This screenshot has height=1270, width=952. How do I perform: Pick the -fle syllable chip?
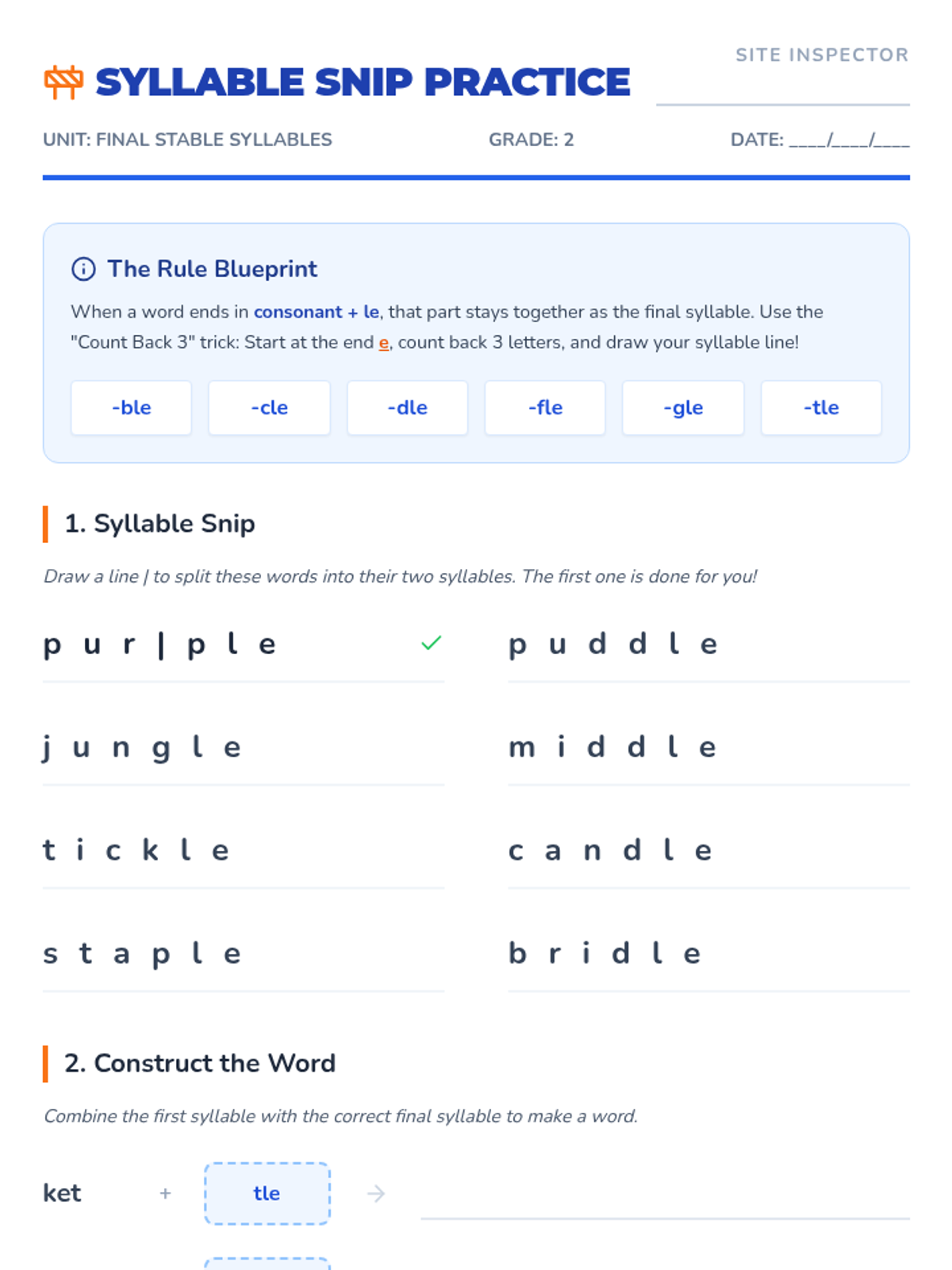tap(545, 408)
